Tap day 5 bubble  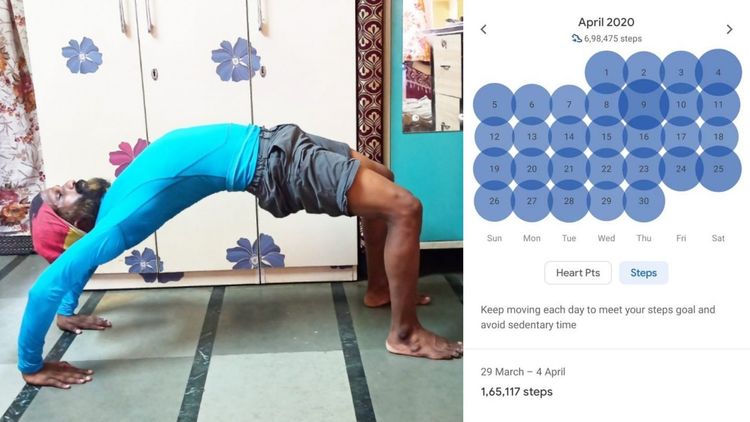pyautogui.click(x=494, y=104)
